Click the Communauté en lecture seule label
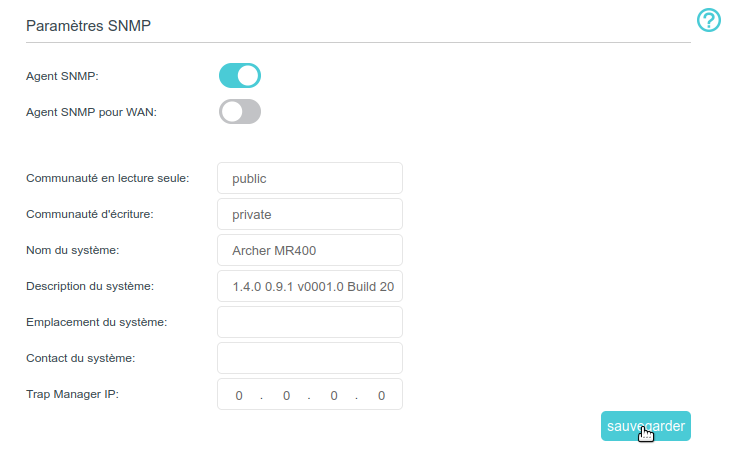 click(108, 178)
